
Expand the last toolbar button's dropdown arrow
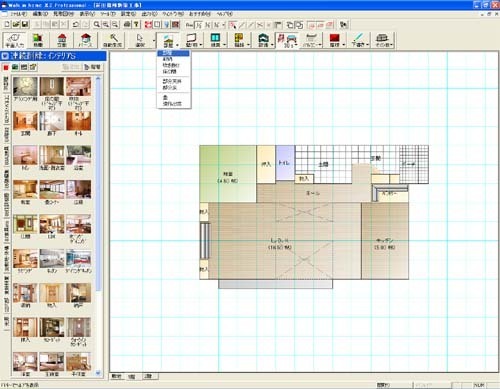tap(392, 44)
